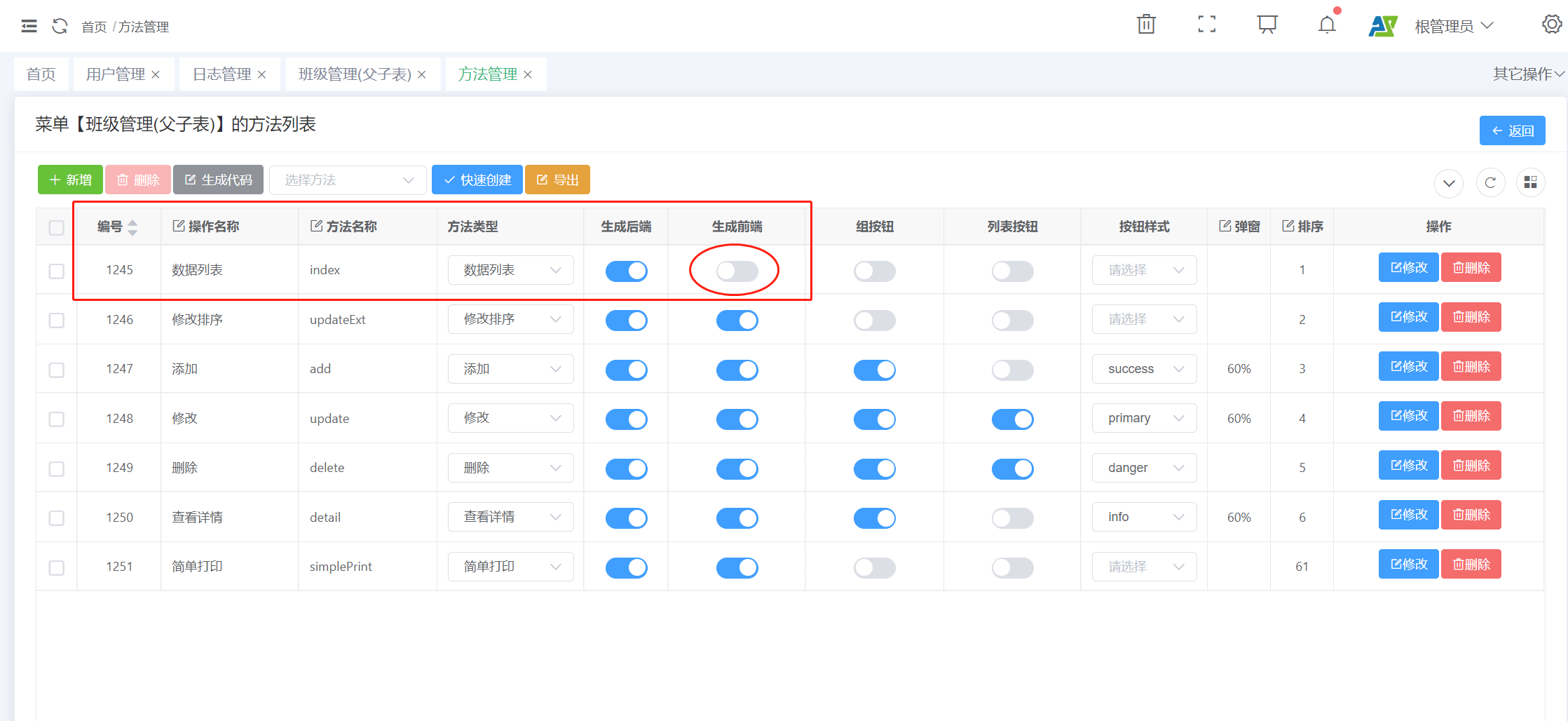Viewport: 1568px width, 721px height.
Task: Switch to the 用户管理 tab
Action: [115, 74]
